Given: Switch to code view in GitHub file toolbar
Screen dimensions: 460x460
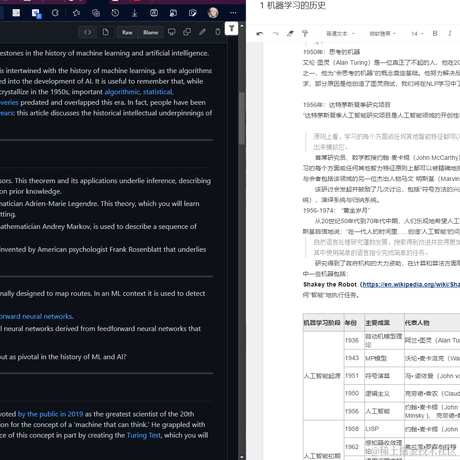Looking at the screenshot, I should click(x=88, y=32).
